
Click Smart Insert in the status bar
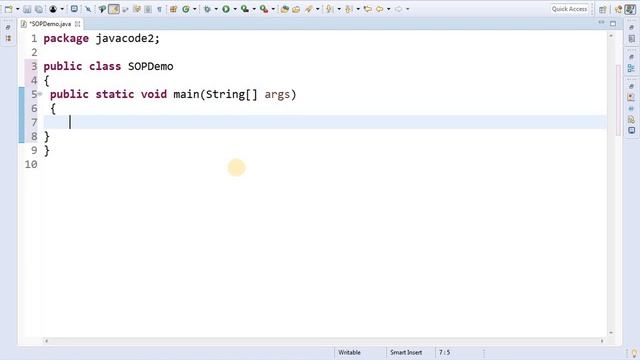pyautogui.click(x=406, y=352)
